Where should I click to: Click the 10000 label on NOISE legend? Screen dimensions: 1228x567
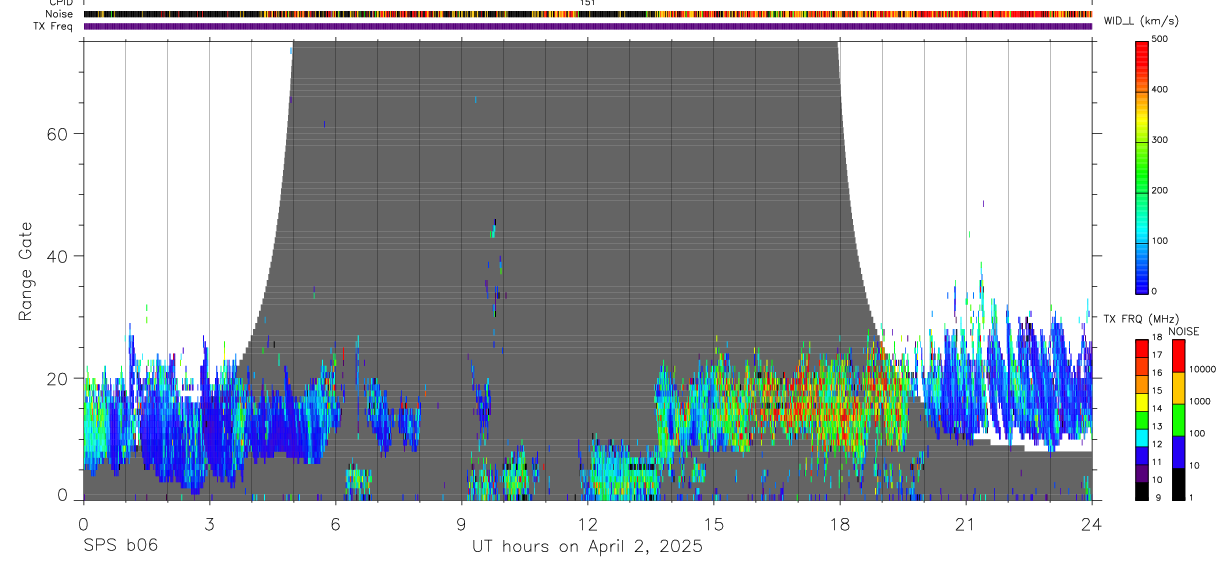pyautogui.click(x=1203, y=369)
